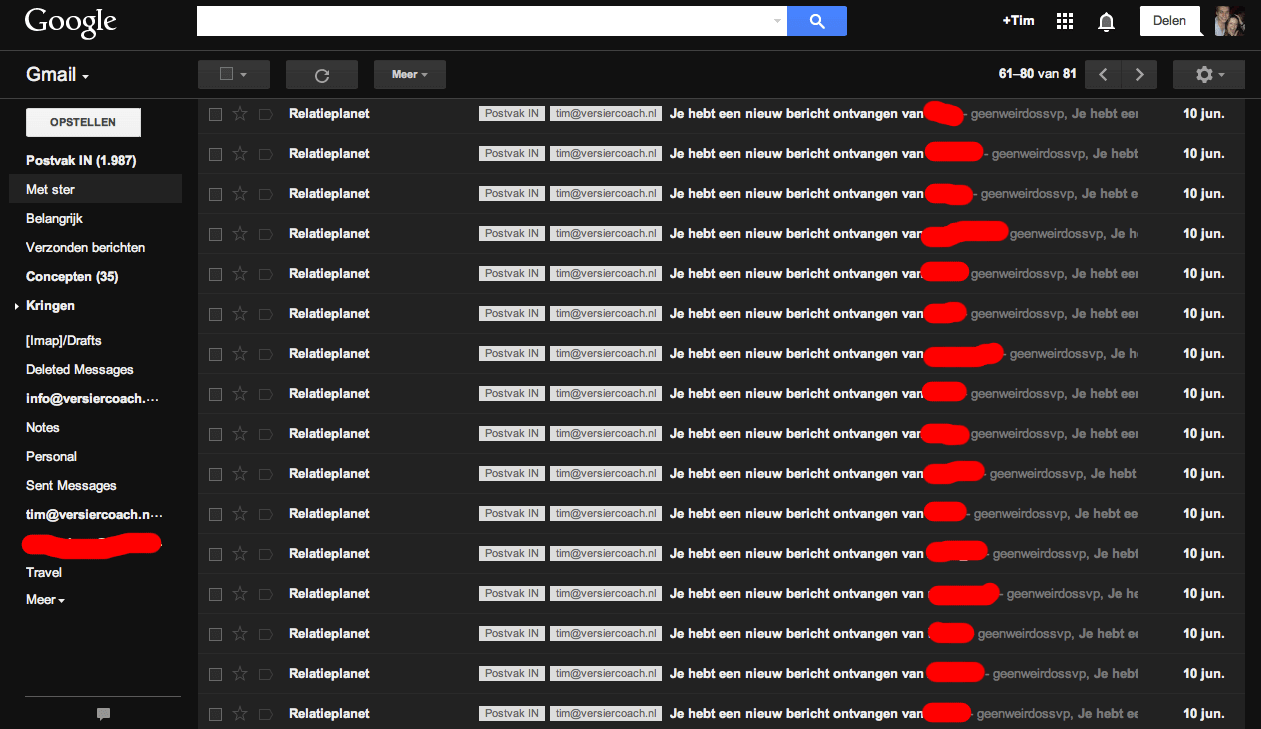Tick the select-all checkbox in toolbar

(x=226, y=74)
